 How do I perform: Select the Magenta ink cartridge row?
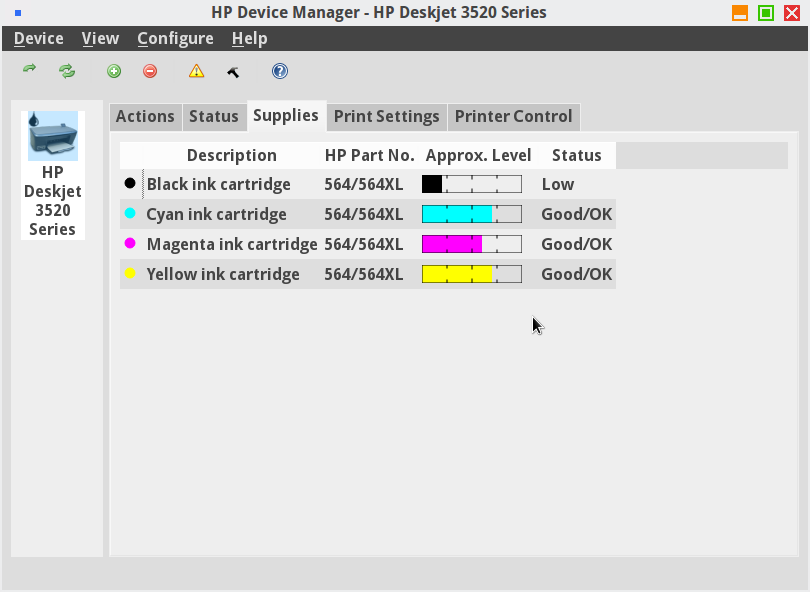(232, 244)
